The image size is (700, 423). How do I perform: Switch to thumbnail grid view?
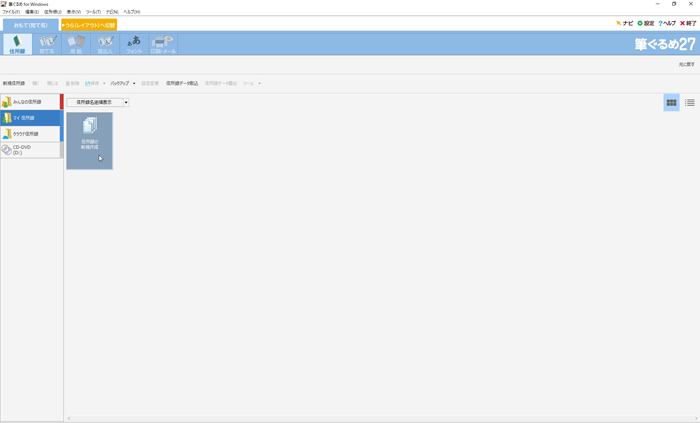point(671,103)
